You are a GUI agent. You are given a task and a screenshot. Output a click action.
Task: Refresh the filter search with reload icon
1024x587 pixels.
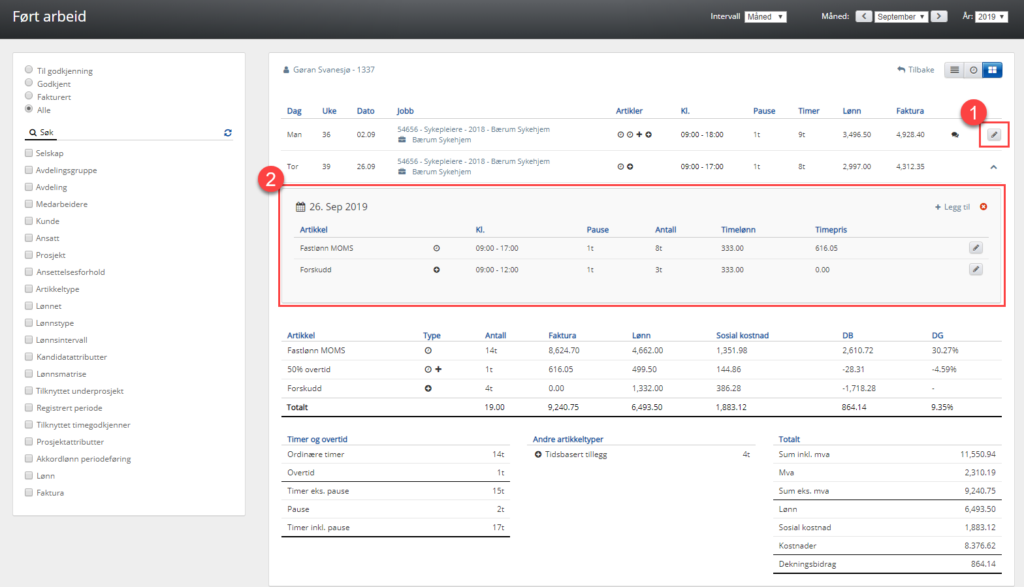coord(228,132)
